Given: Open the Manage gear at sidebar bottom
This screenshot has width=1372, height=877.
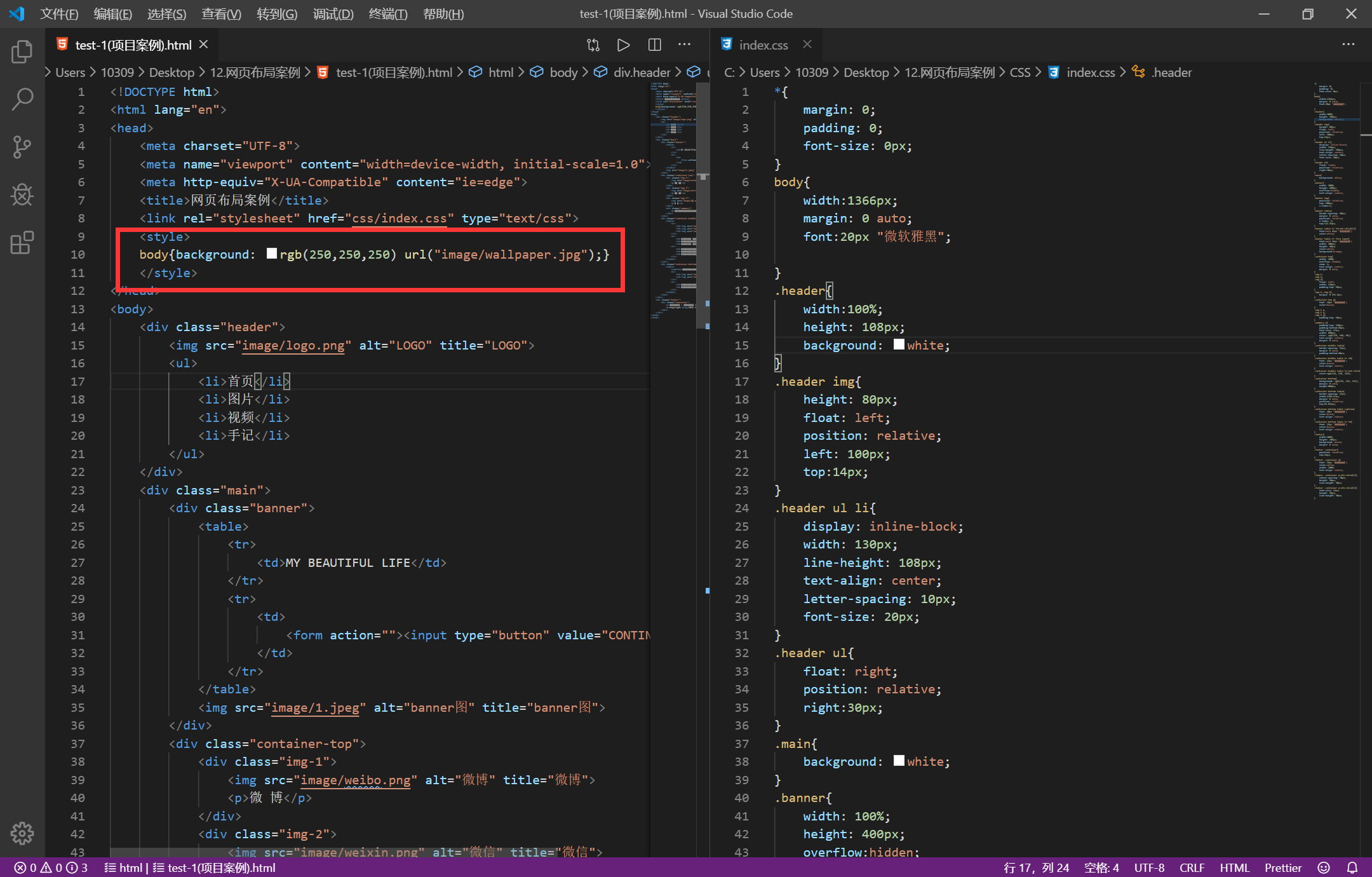Looking at the screenshot, I should [x=22, y=833].
